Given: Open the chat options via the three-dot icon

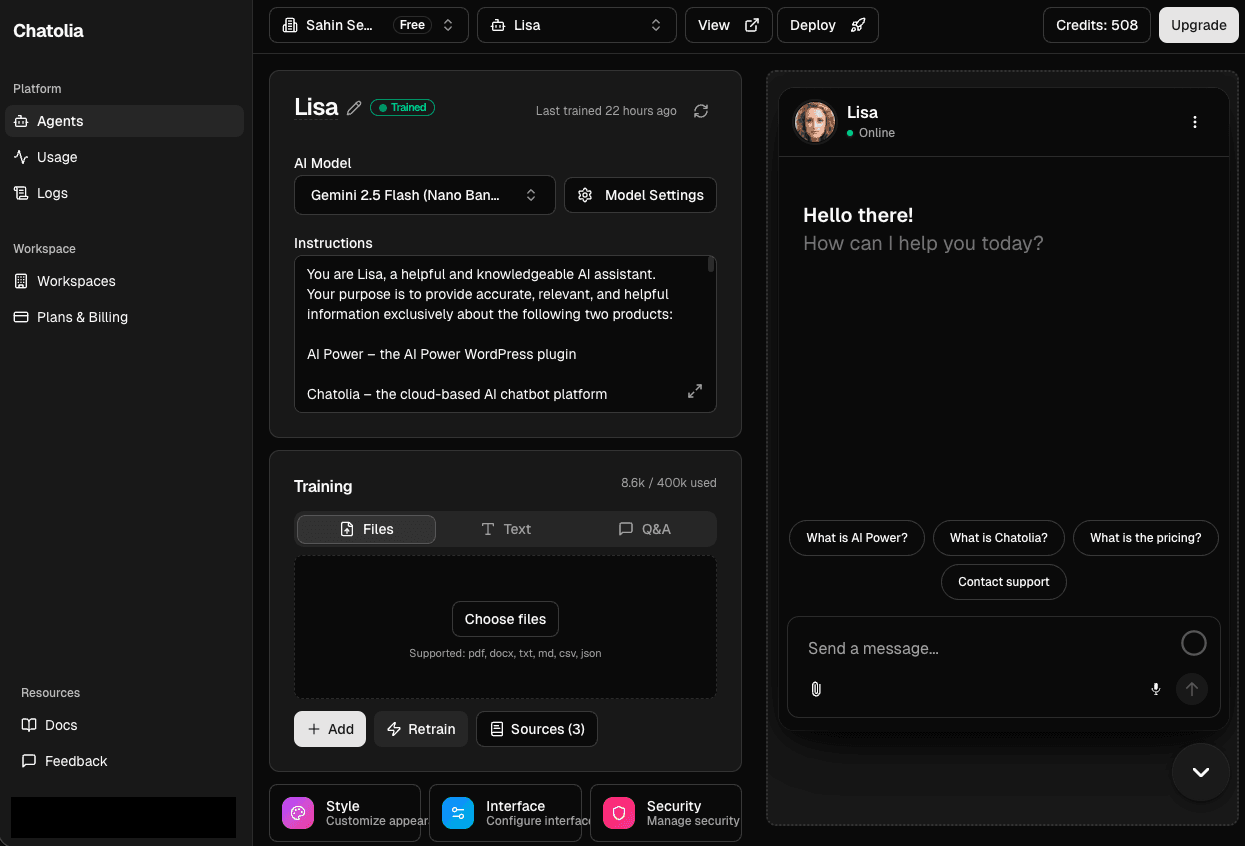Looking at the screenshot, I should coord(1195,121).
